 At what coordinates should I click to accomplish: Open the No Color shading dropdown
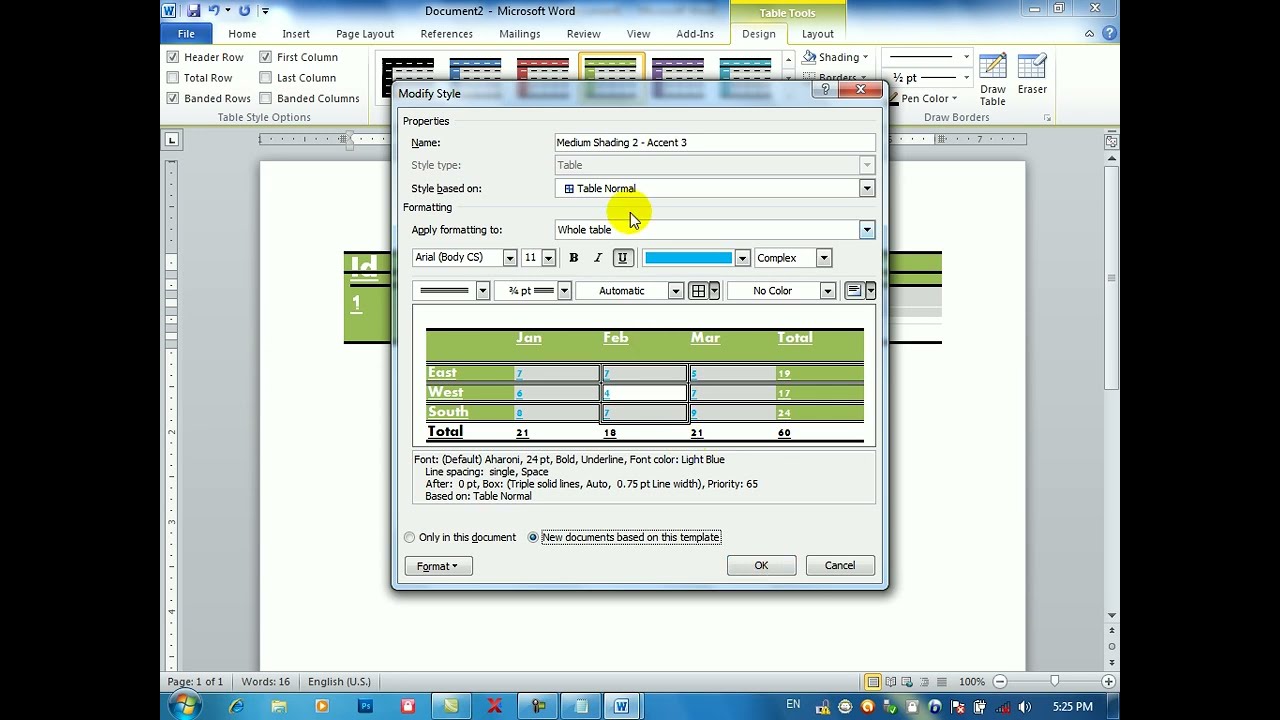pos(827,291)
